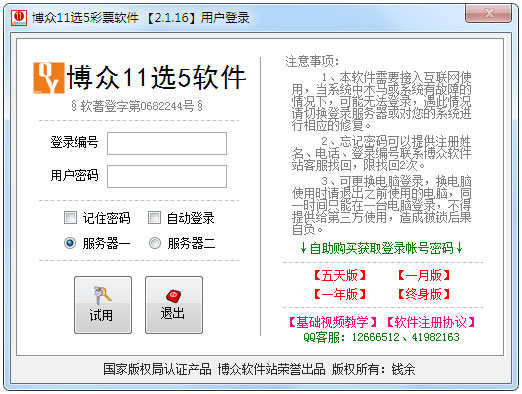Image resolution: width=522 pixels, height=394 pixels.
Task: Enable the 自动登录 checkbox
Action: tap(154, 218)
